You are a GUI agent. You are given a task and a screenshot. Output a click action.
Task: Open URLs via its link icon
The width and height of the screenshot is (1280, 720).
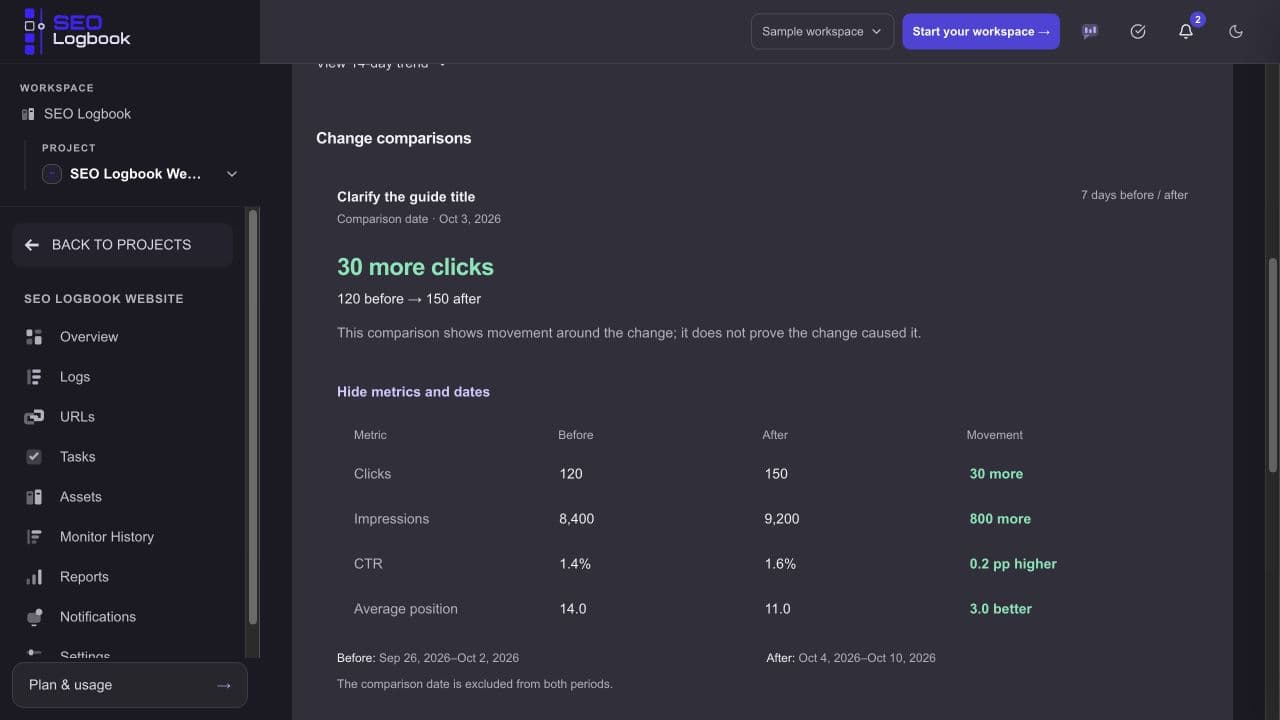click(x=34, y=417)
